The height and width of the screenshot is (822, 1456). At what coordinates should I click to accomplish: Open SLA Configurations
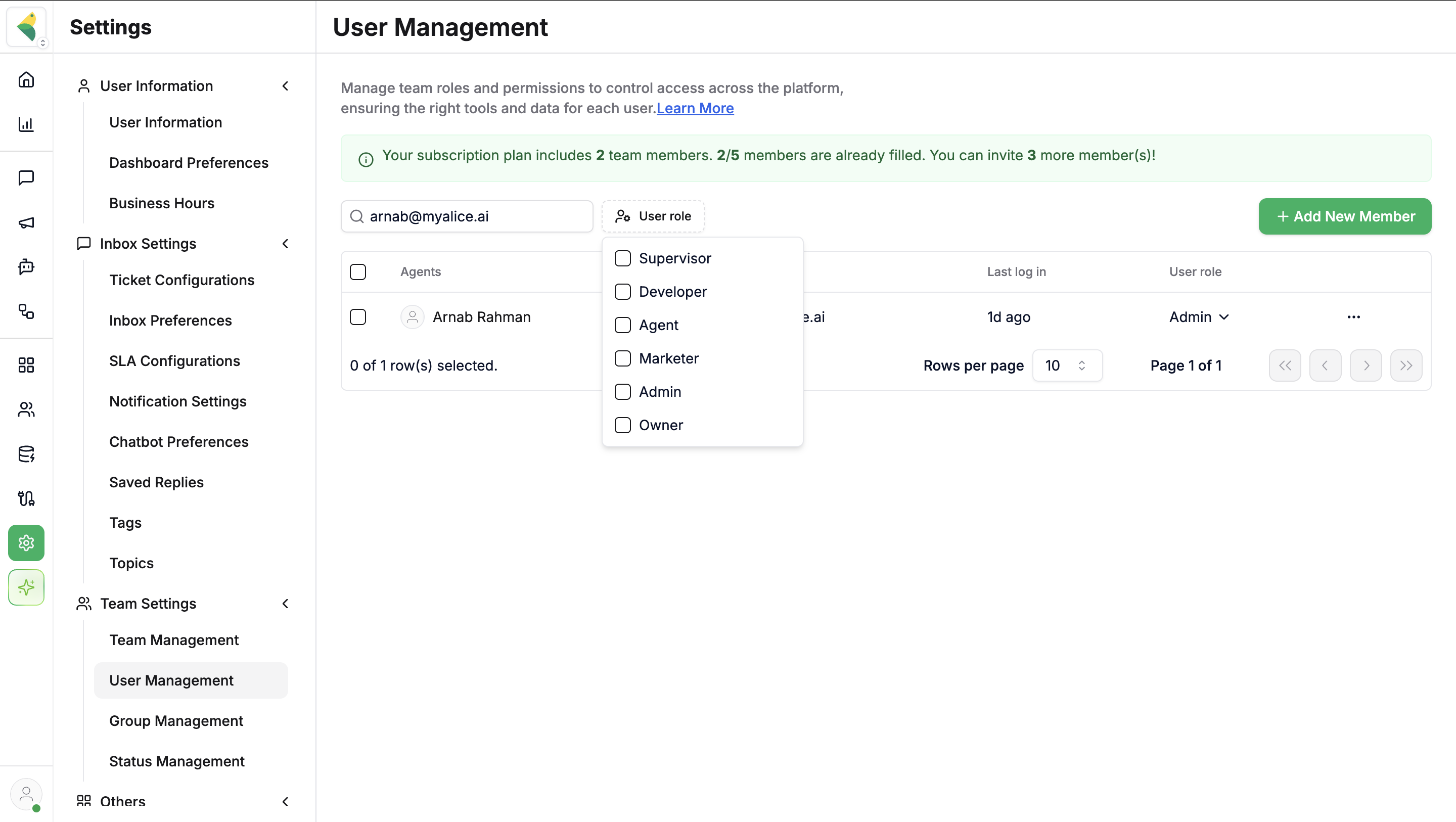pos(174,361)
